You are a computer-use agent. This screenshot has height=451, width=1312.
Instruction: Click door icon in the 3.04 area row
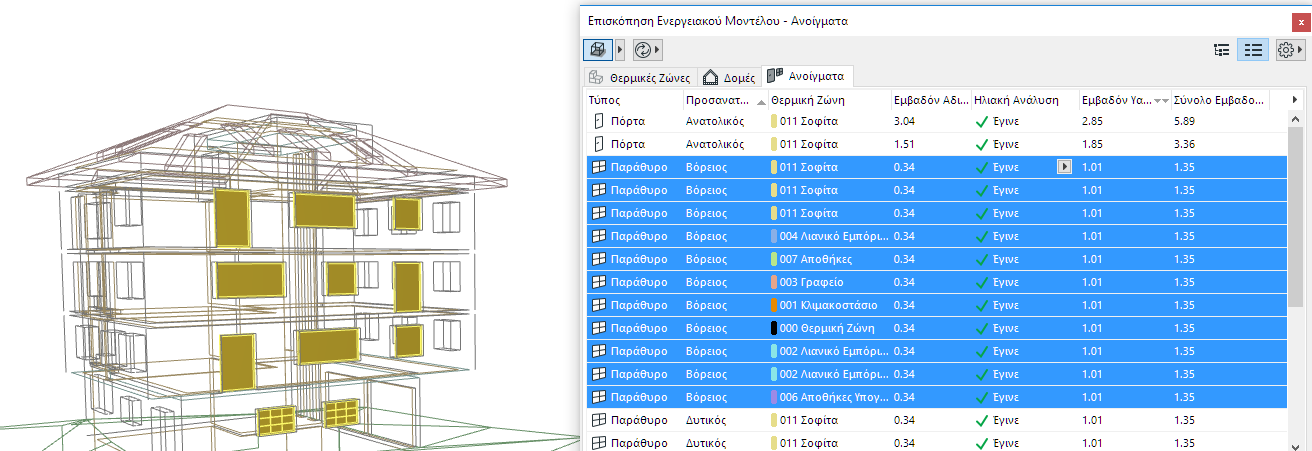click(599, 121)
